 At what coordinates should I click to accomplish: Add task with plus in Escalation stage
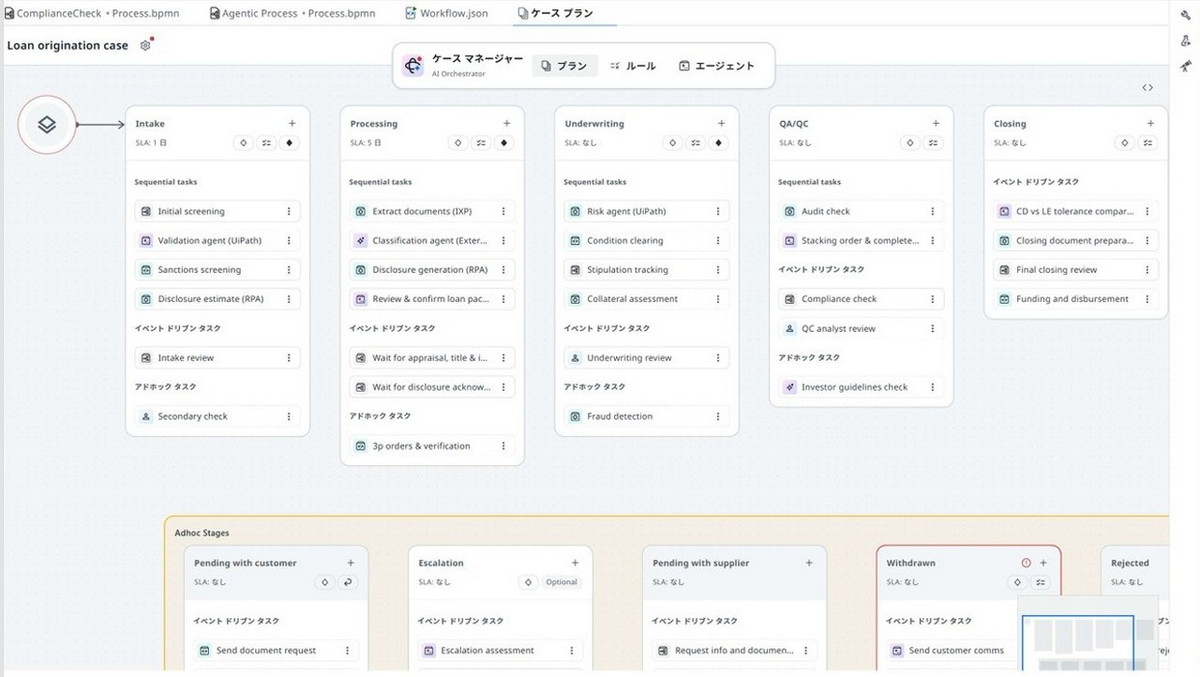coord(574,563)
